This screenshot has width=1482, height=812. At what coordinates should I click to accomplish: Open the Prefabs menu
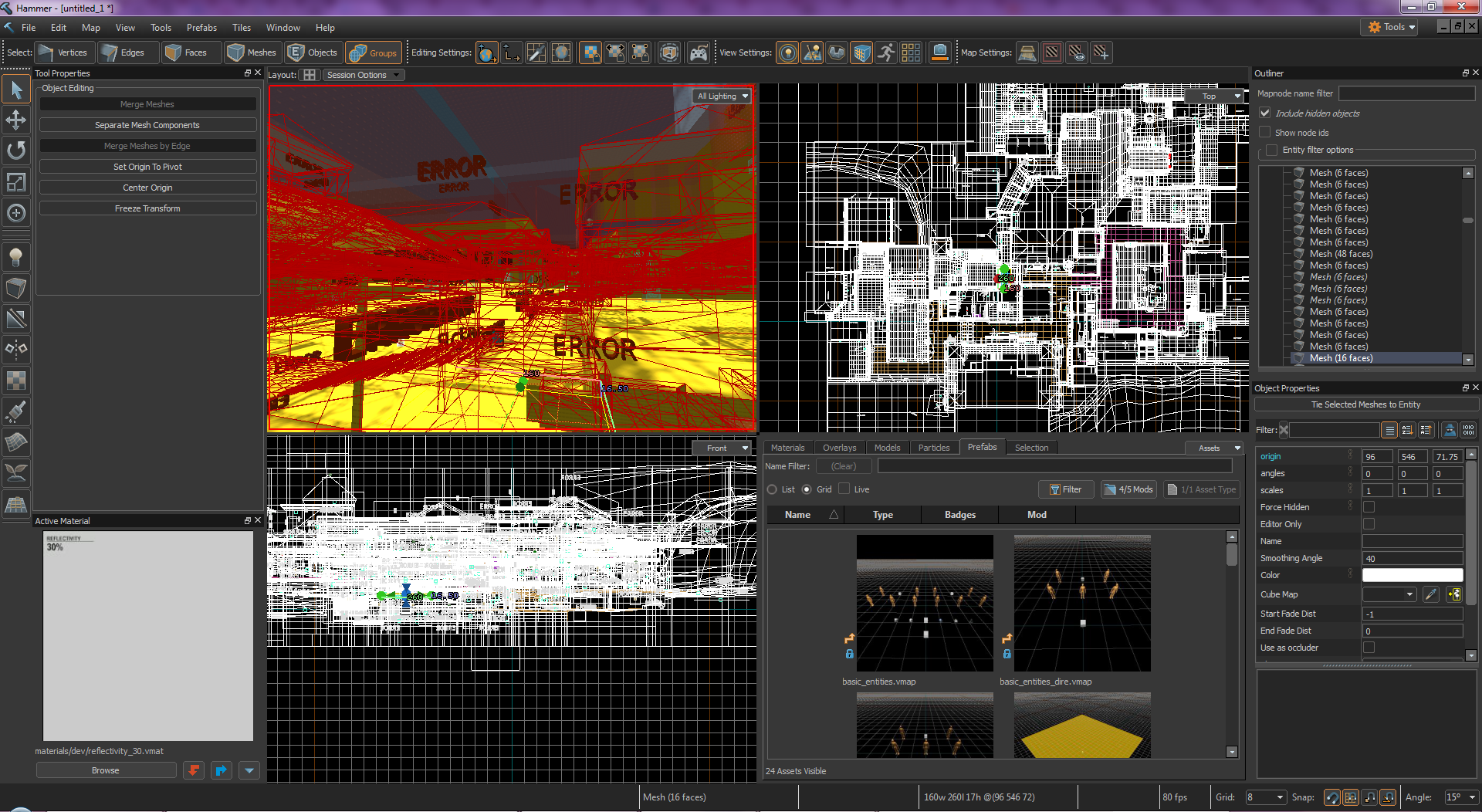tap(201, 27)
